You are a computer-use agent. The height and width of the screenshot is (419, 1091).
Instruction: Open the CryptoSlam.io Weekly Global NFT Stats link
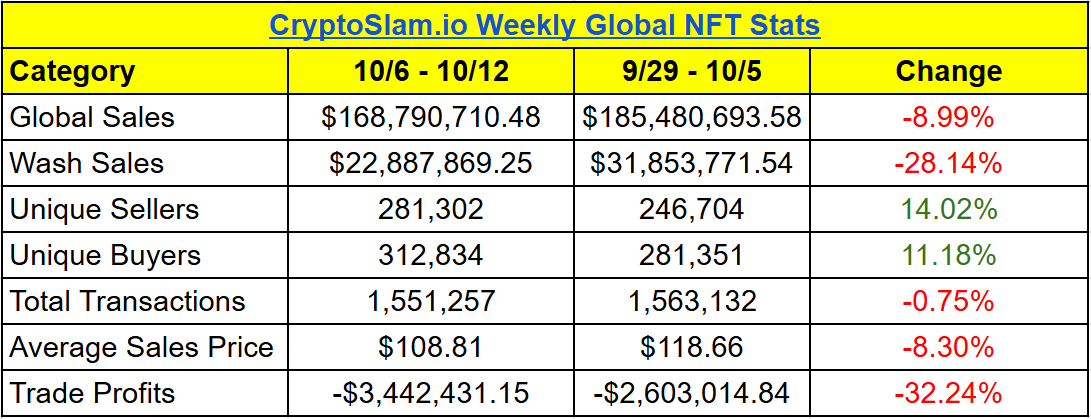[545, 24]
